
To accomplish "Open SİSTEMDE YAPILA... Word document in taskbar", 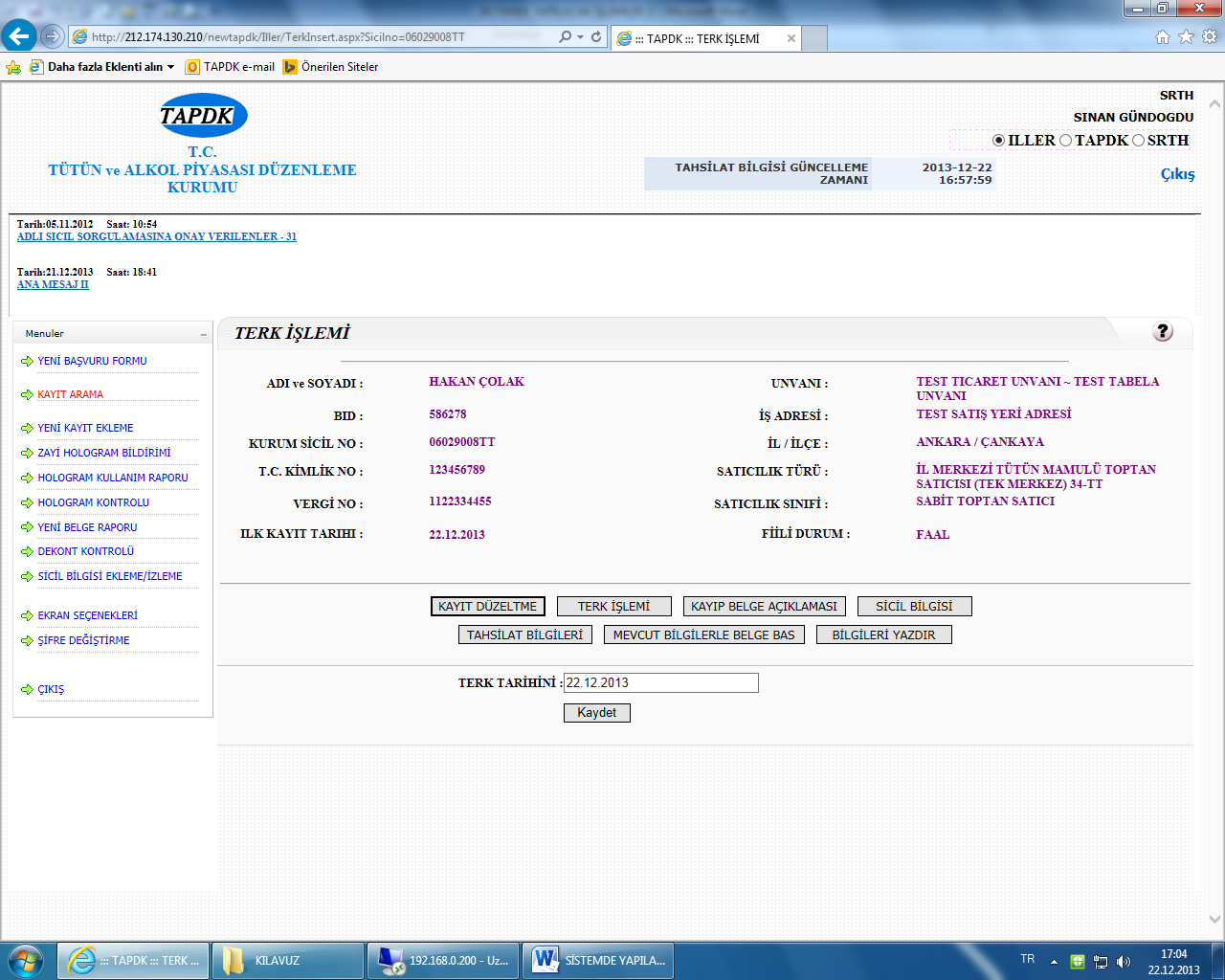I will (599, 960).
